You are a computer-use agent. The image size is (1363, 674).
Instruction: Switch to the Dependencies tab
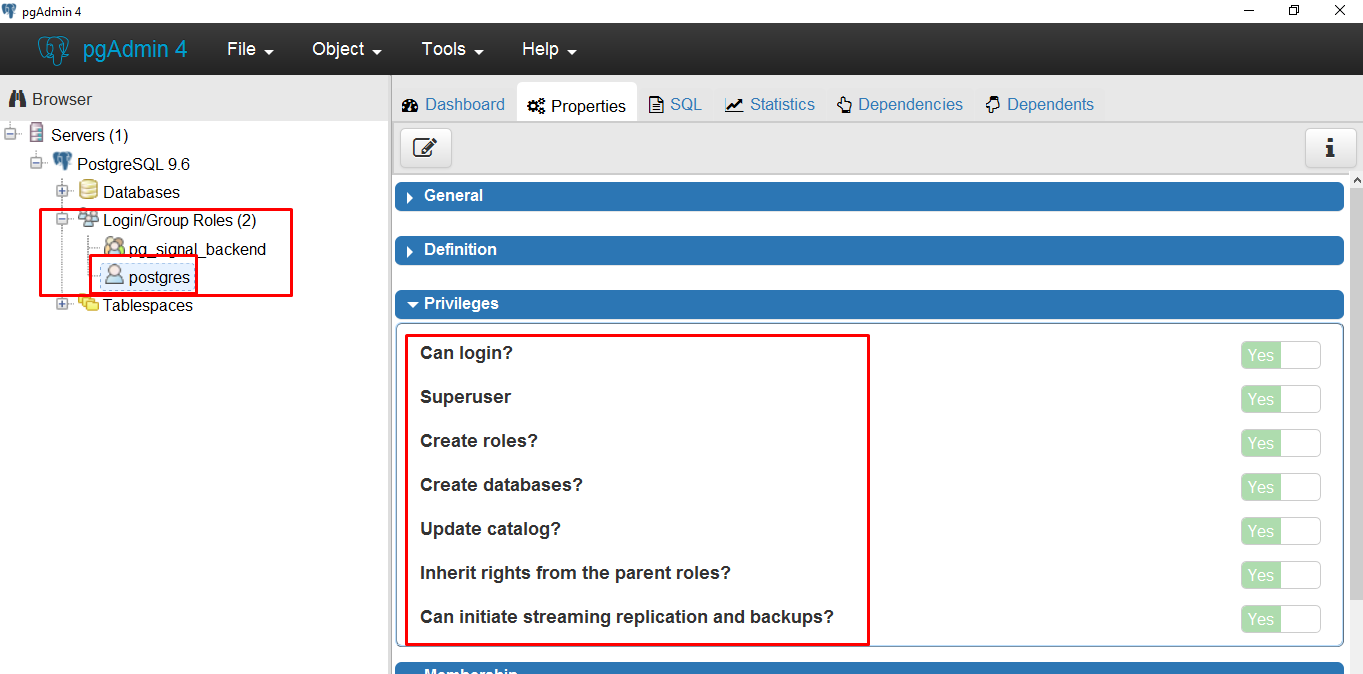900,104
